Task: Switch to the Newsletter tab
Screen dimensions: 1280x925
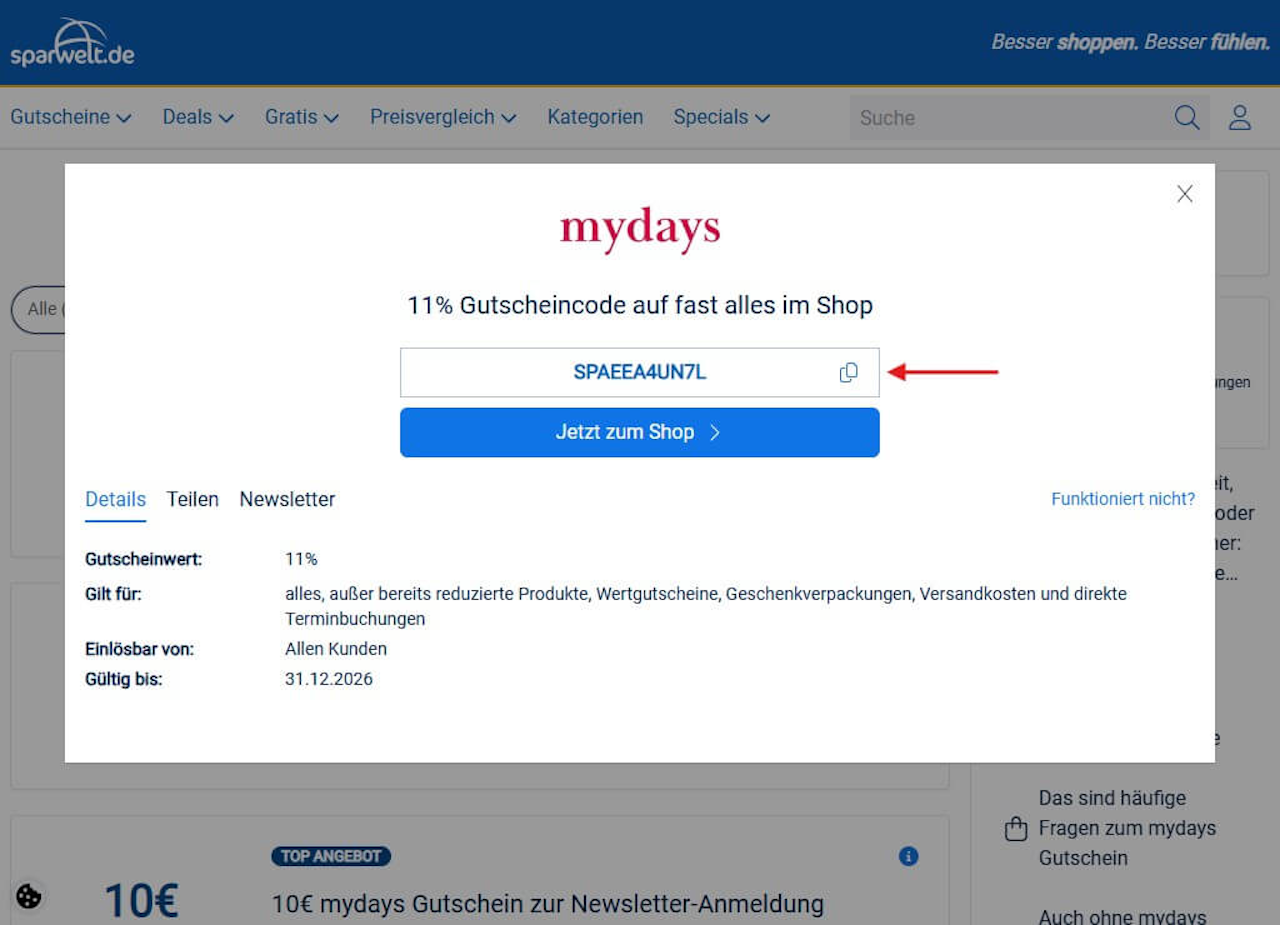Action: point(287,499)
